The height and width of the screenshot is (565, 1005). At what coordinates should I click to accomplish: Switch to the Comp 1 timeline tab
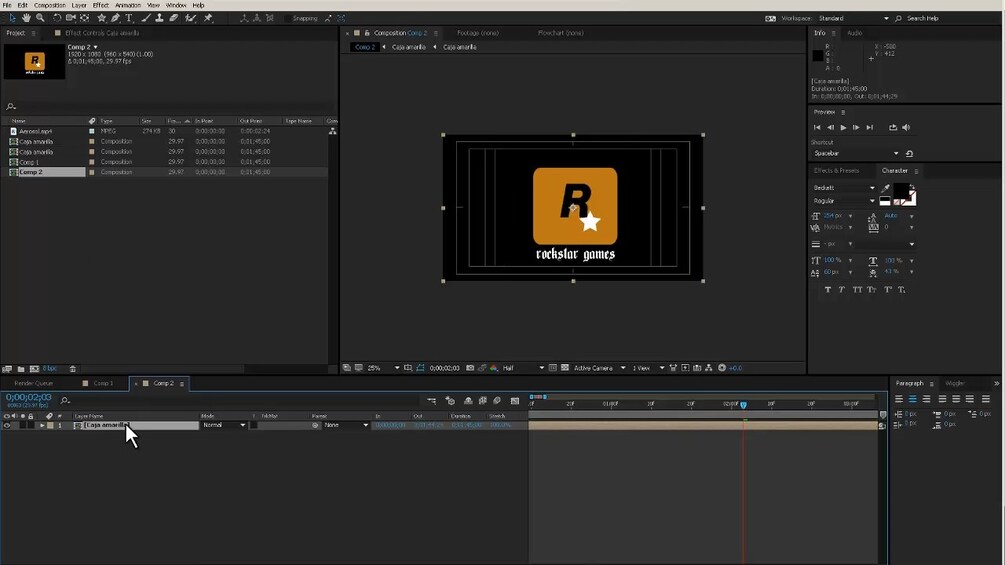[x=103, y=383]
